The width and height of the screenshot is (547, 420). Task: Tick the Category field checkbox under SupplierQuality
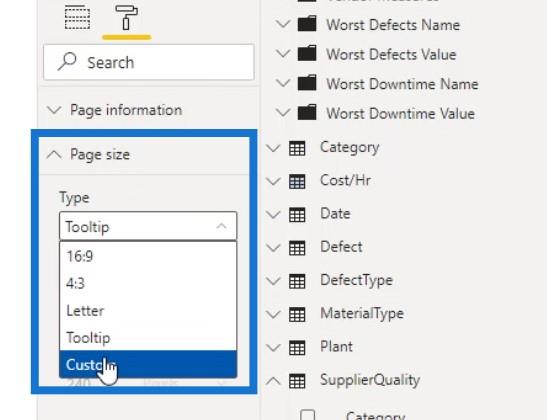pyautogui.click(x=307, y=415)
